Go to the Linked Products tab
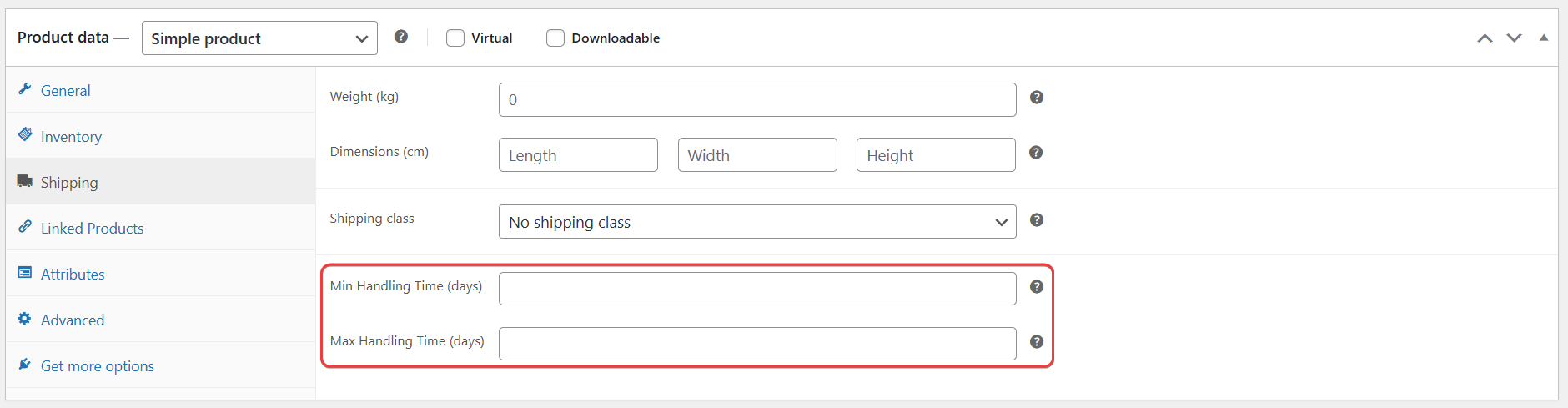Image resolution: width=1568 pixels, height=408 pixels. pos(92,229)
